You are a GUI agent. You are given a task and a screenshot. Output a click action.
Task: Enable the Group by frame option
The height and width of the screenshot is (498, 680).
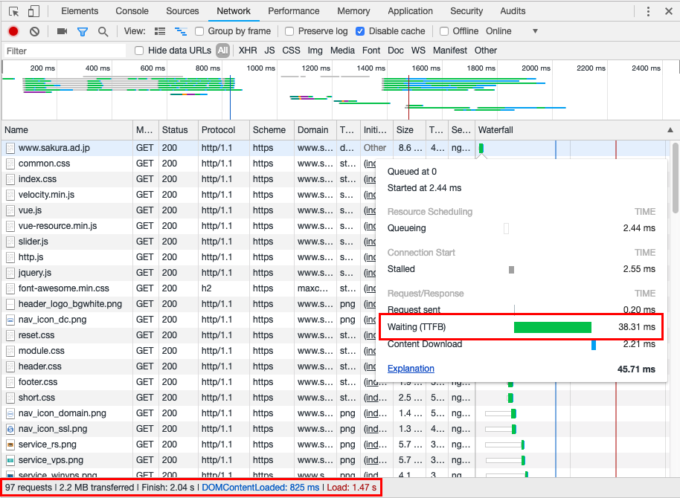coord(199,31)
